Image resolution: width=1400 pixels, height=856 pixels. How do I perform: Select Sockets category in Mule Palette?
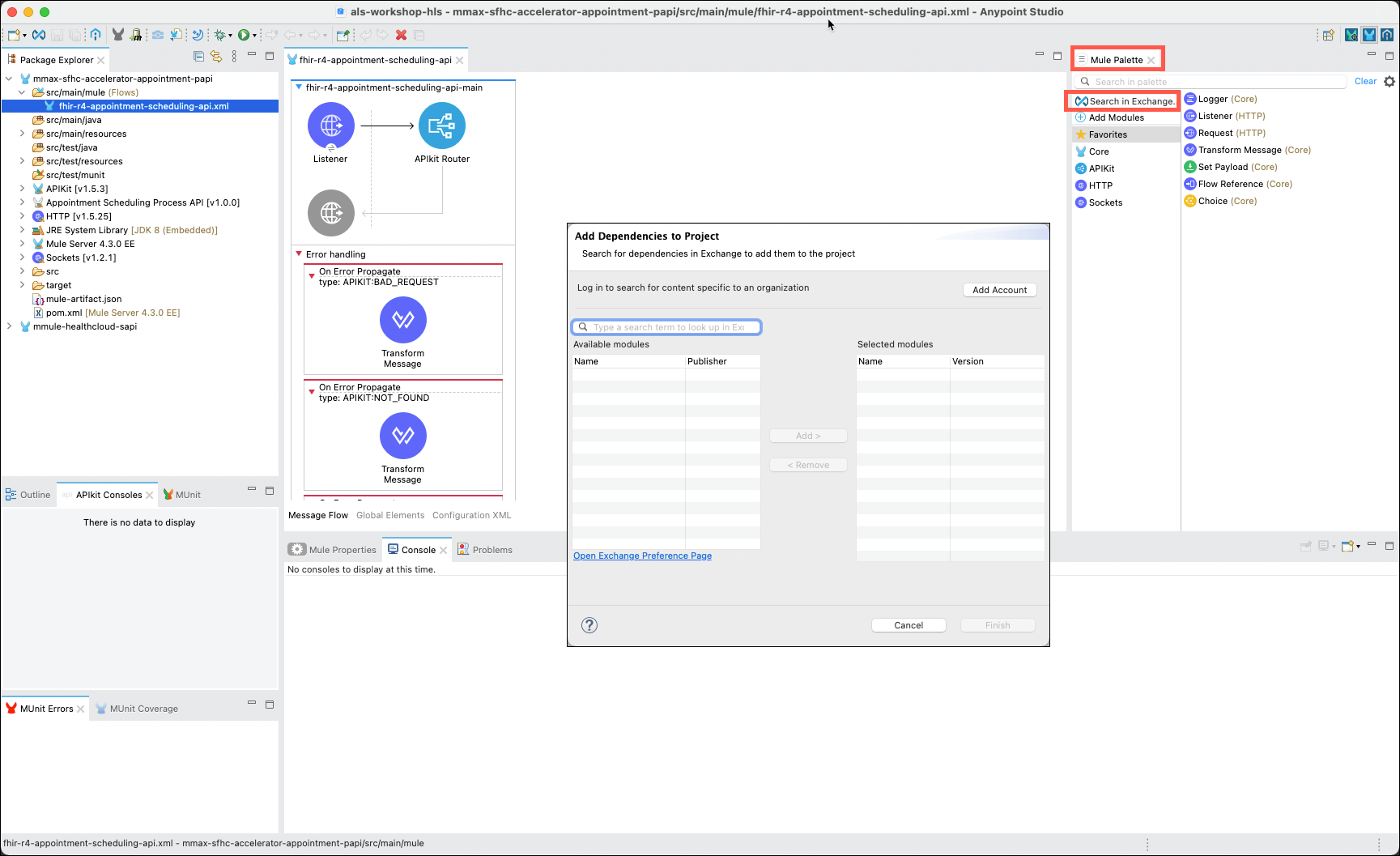click(1105, 202)
